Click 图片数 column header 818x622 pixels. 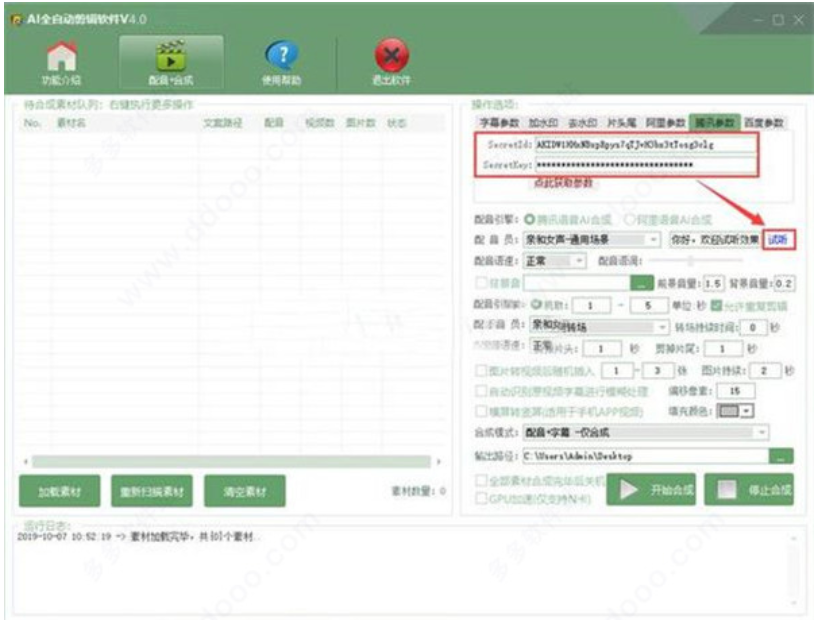tap(360, 123)
